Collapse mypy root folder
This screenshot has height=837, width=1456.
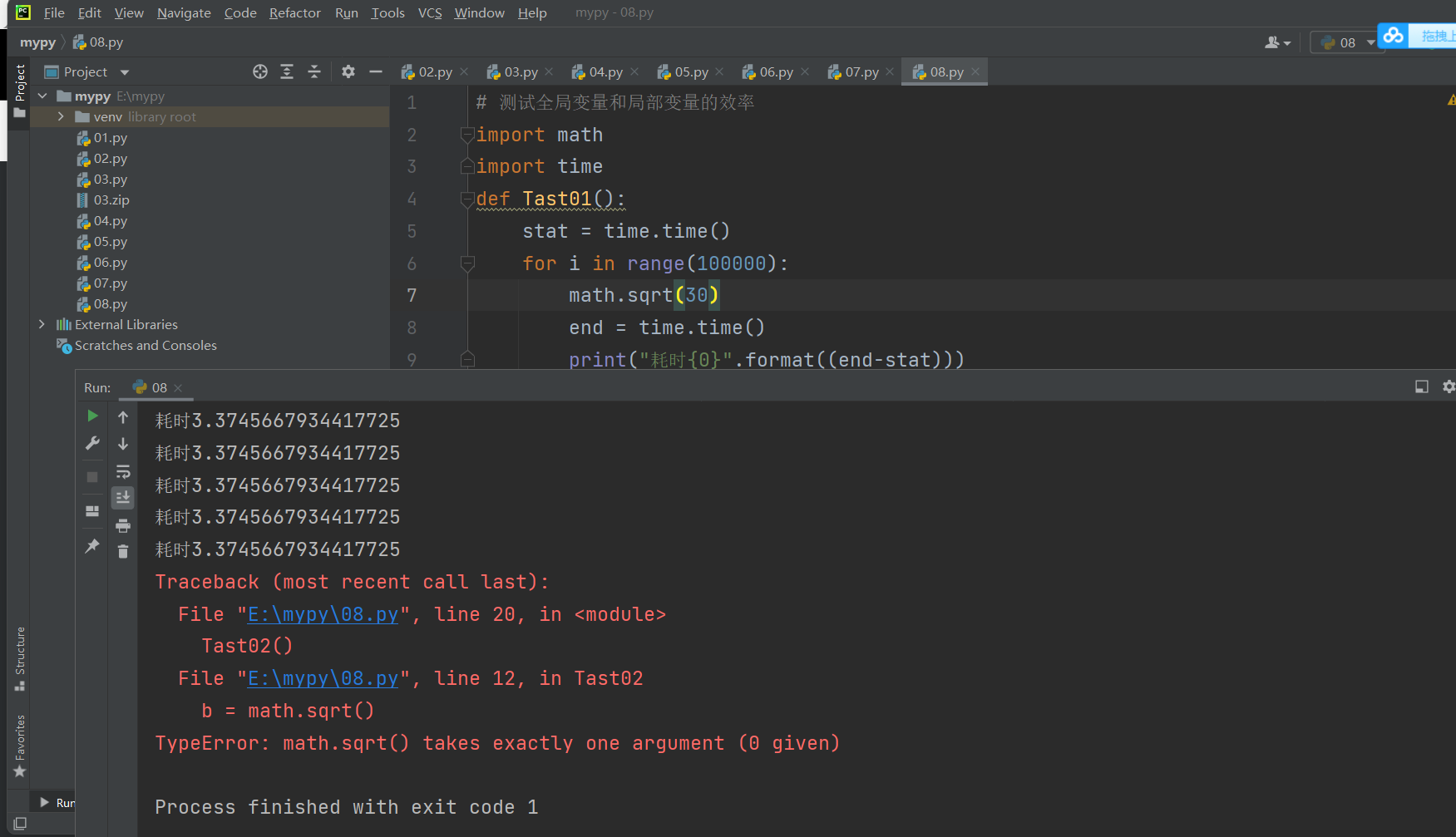42,96
